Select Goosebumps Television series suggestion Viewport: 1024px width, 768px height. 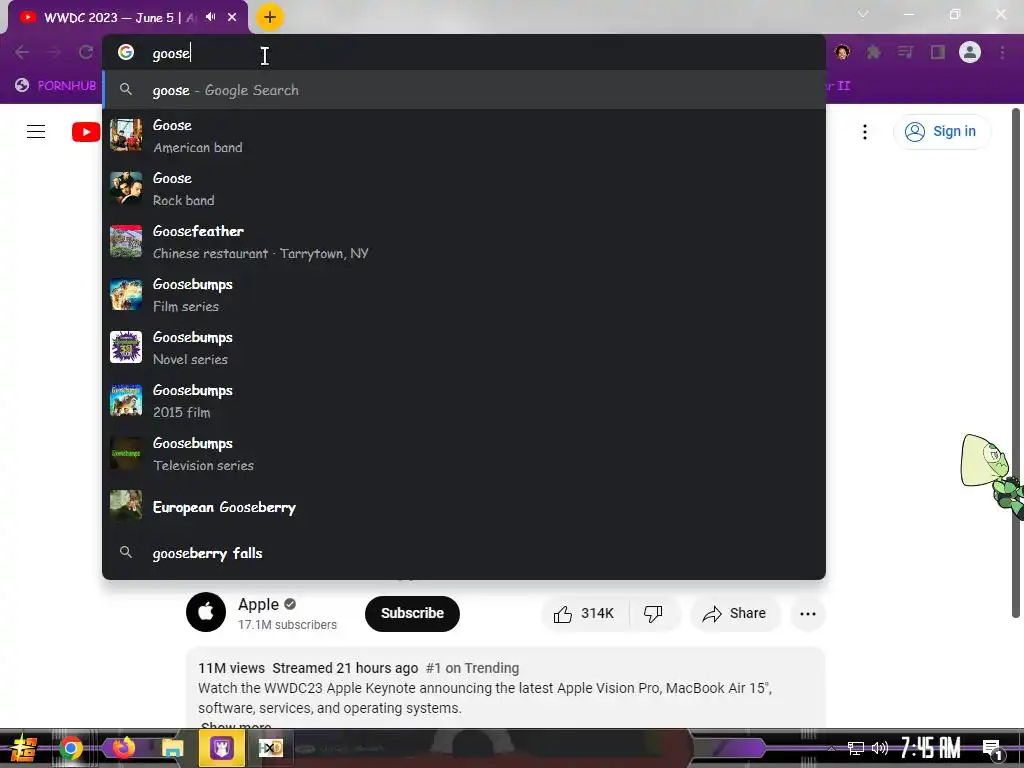tap(464, 453)
